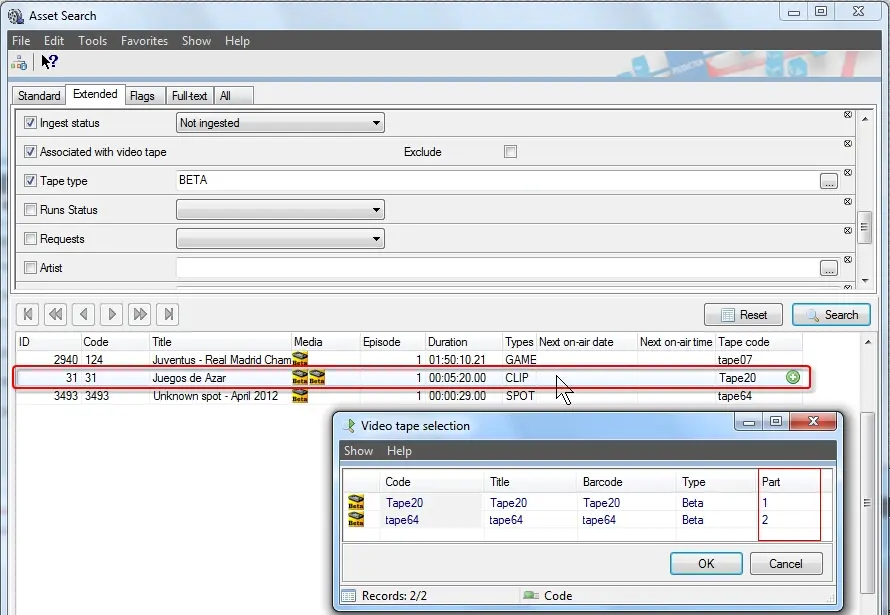This screenshot has width=890, height=615.
Task: Click Beta tape icon next to Tape20 in dialog
Action: click(356, 503)
